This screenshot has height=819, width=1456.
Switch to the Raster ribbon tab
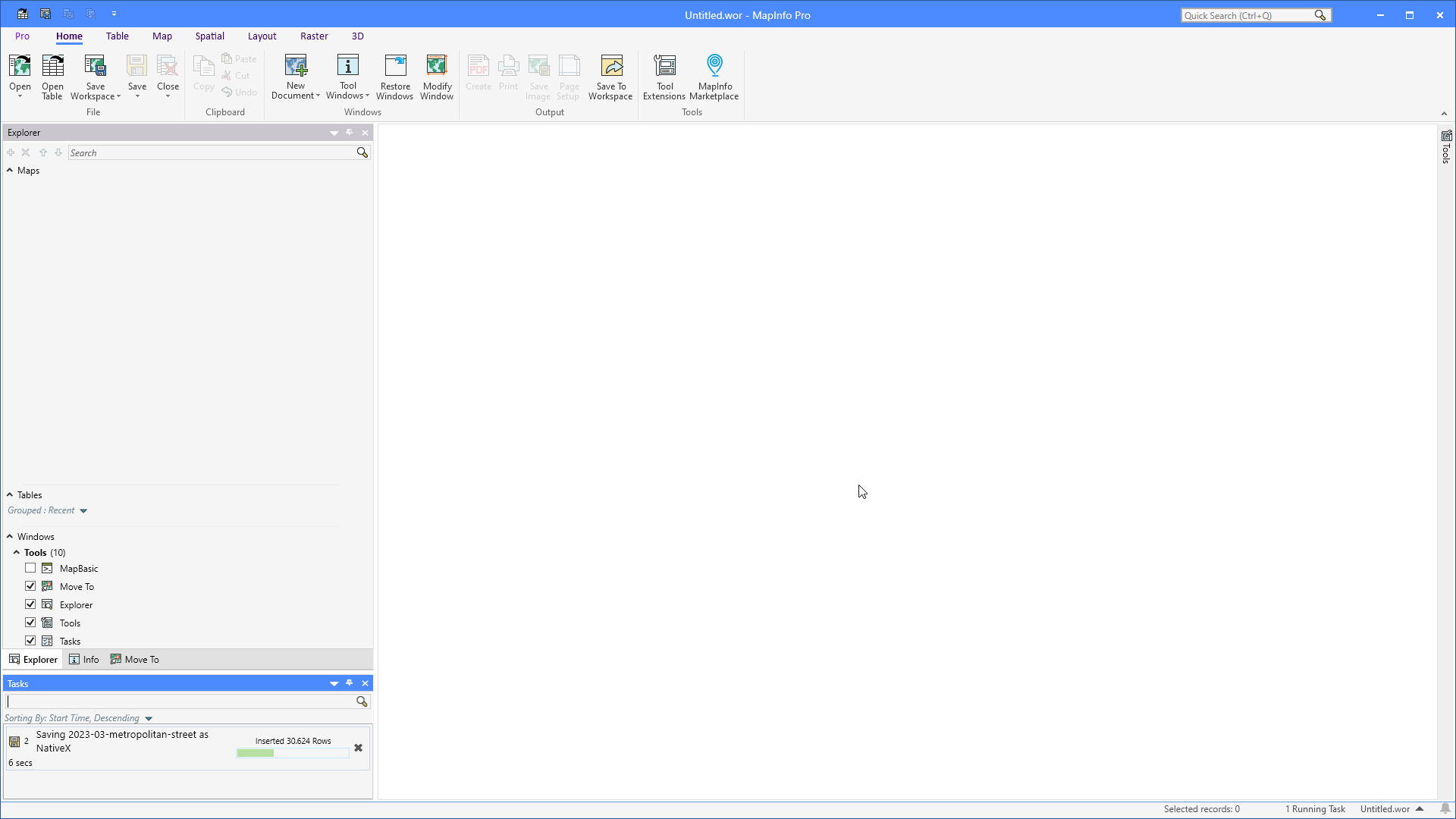(x=314, y=36)
